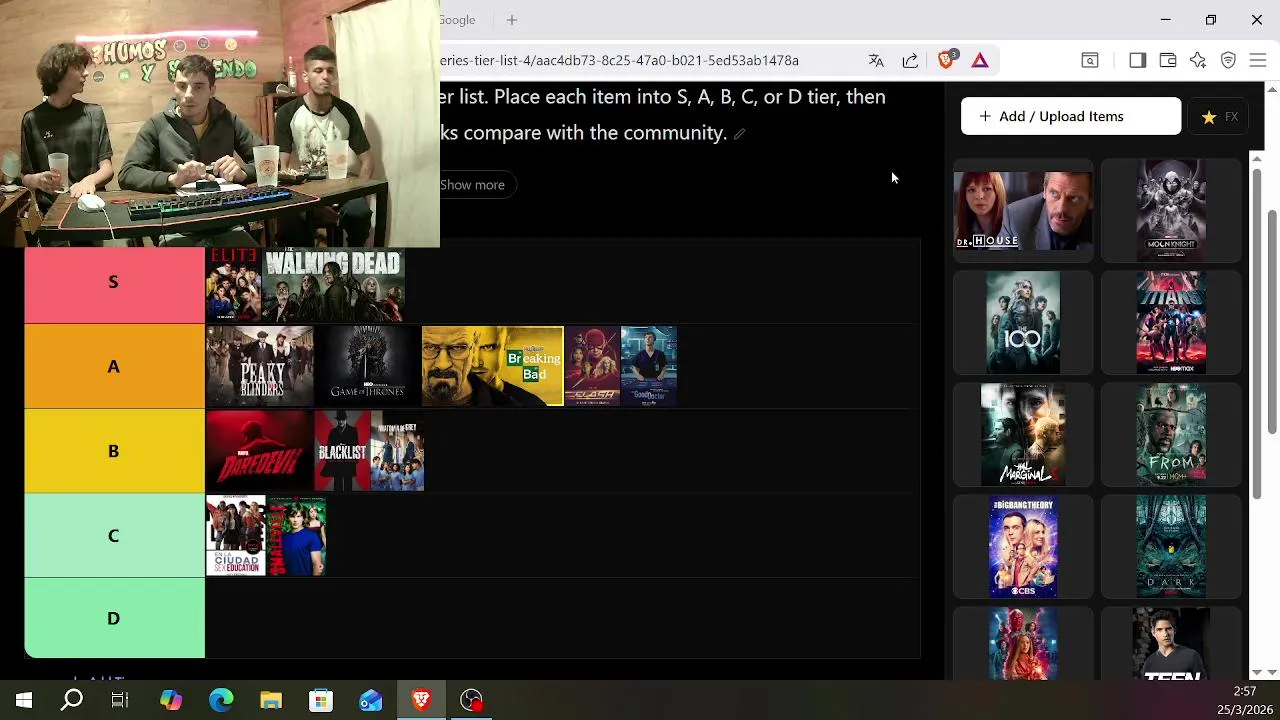
Task: Pick The 100 item from pool
Action: pos(1023,322)
